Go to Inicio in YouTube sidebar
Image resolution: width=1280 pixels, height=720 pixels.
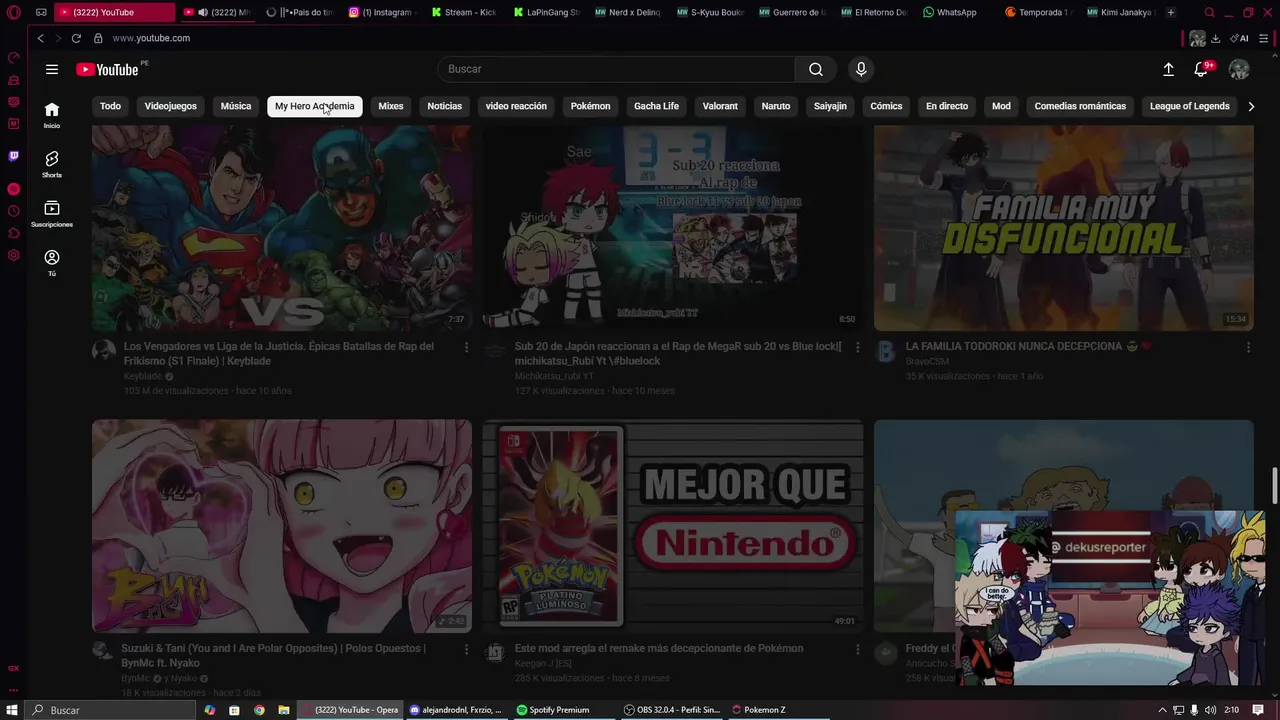click(x=52, y=115)
